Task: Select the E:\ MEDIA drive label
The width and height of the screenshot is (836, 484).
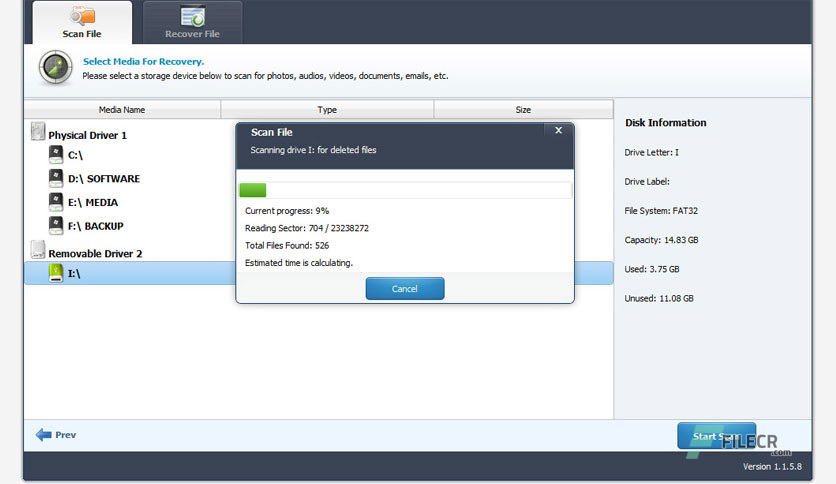Action: pos(93,203)
